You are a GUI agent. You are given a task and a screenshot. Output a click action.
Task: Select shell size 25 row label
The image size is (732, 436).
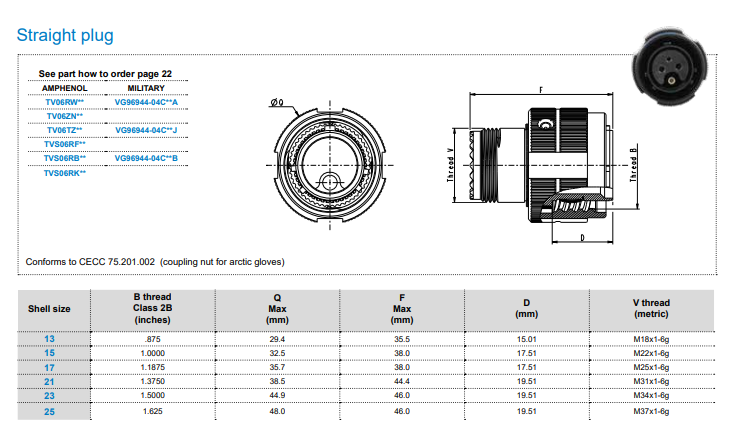(x=49, y=411)
